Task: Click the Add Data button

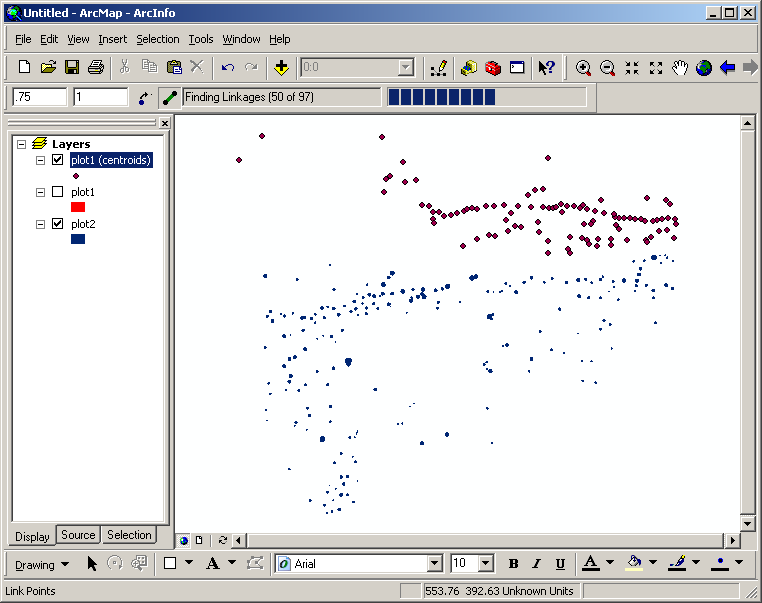Action: pyautogui.click(x=281, y=68)
